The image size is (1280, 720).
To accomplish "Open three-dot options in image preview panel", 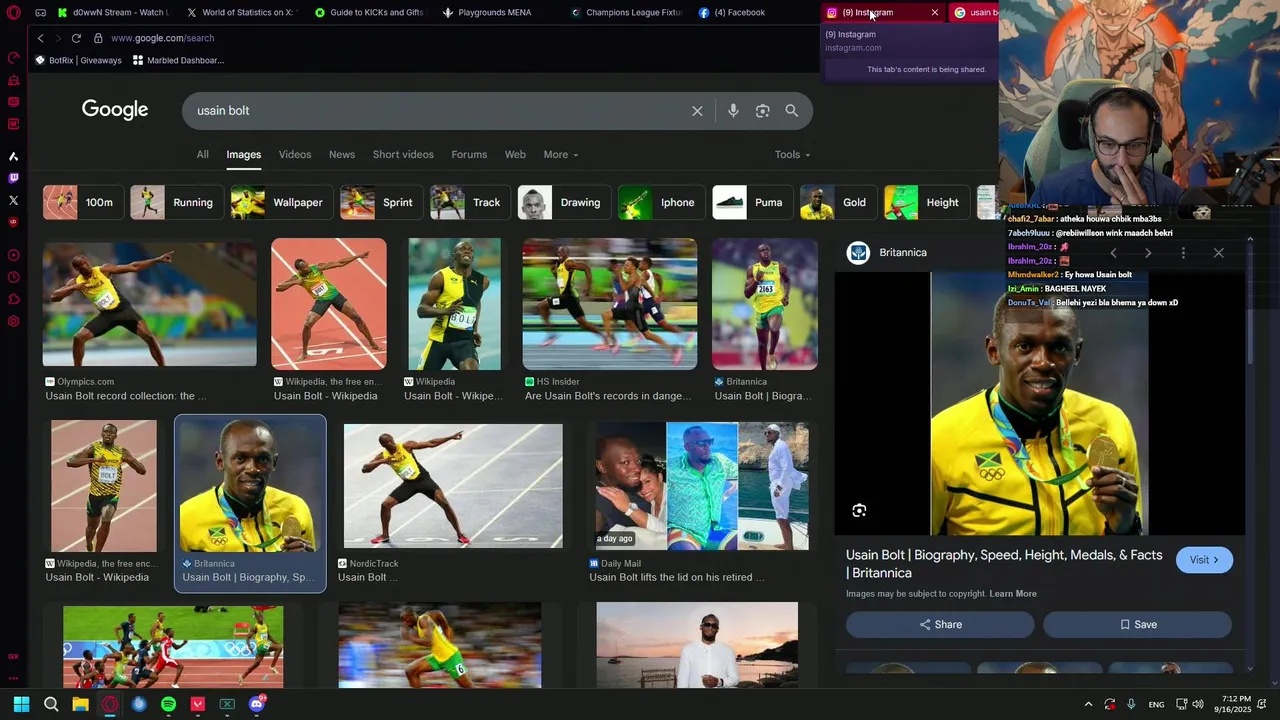I will (1183, 253).
